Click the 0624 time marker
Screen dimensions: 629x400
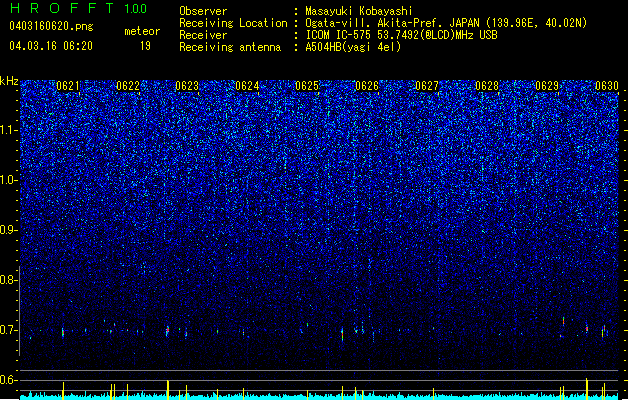tap(247, 86)
